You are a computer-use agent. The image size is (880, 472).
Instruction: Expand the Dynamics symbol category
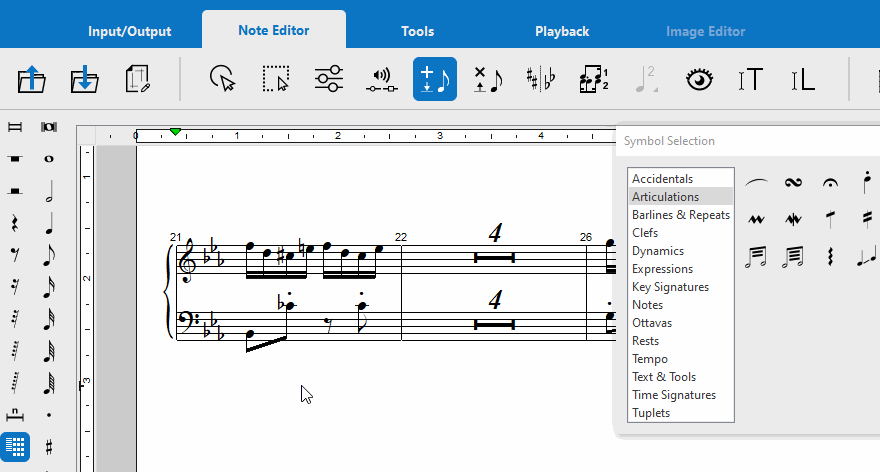657,251
